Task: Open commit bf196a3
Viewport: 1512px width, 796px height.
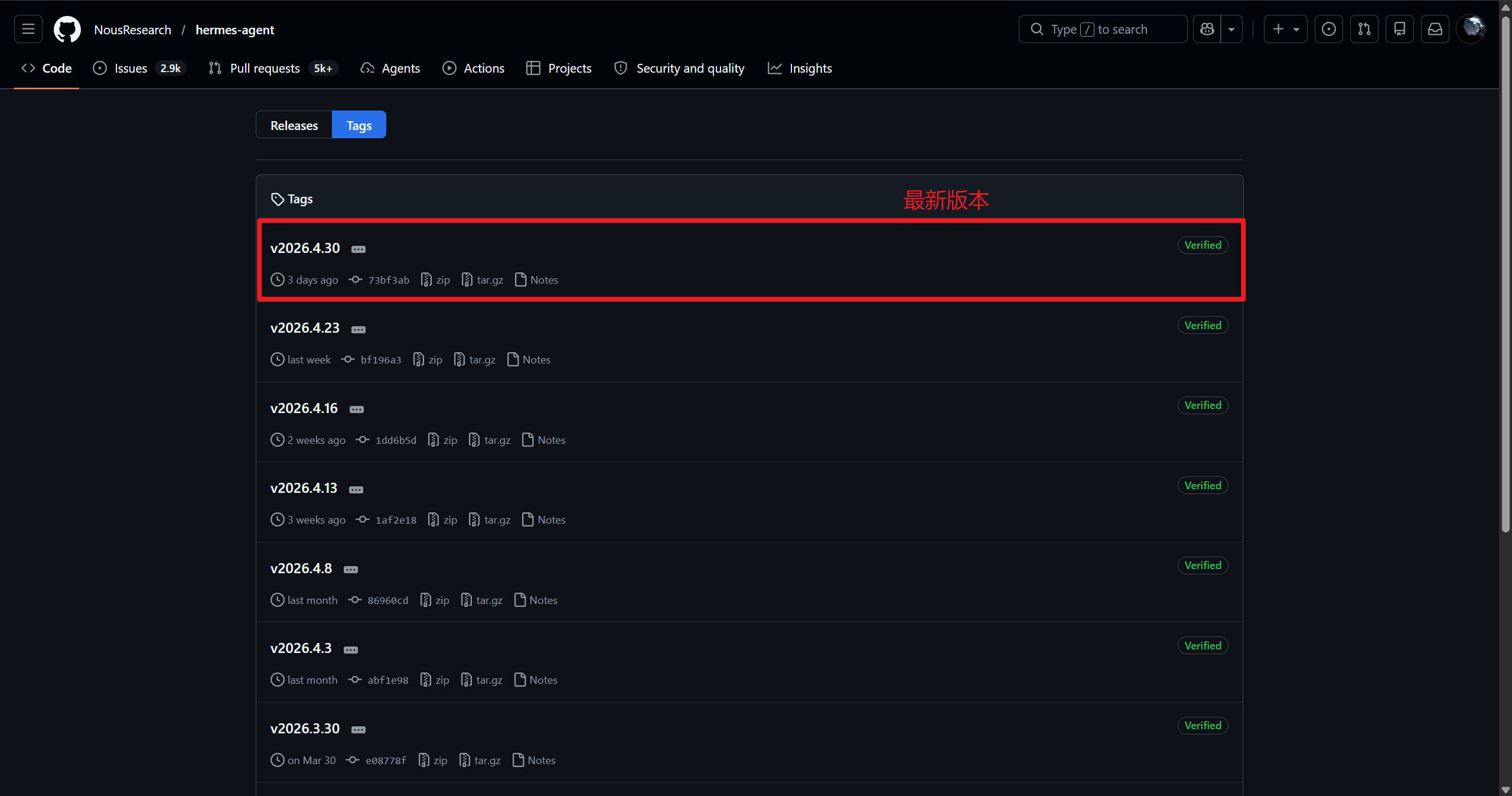Action: [372, 360]
